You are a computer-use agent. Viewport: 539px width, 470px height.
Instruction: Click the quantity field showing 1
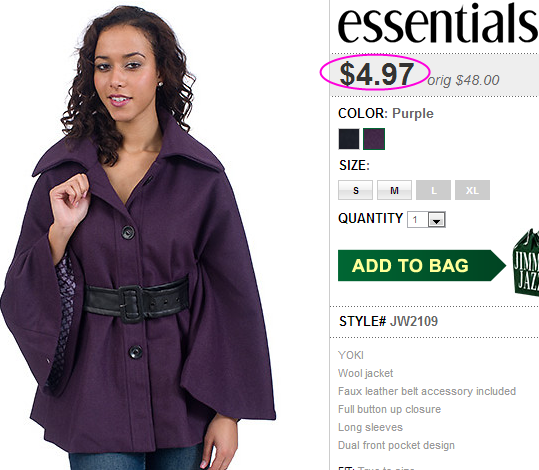(x=426, y=220)
